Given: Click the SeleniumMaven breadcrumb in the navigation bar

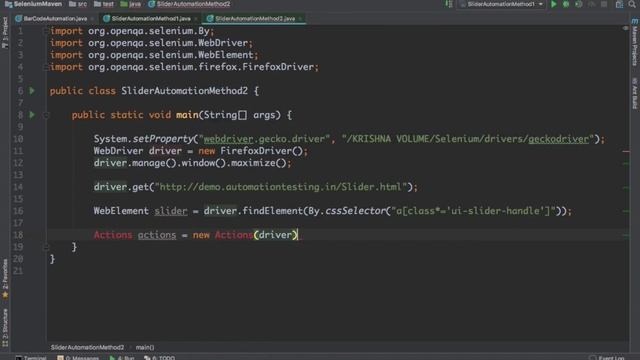Looking at the screenshot, I should (x=33, y=4).
